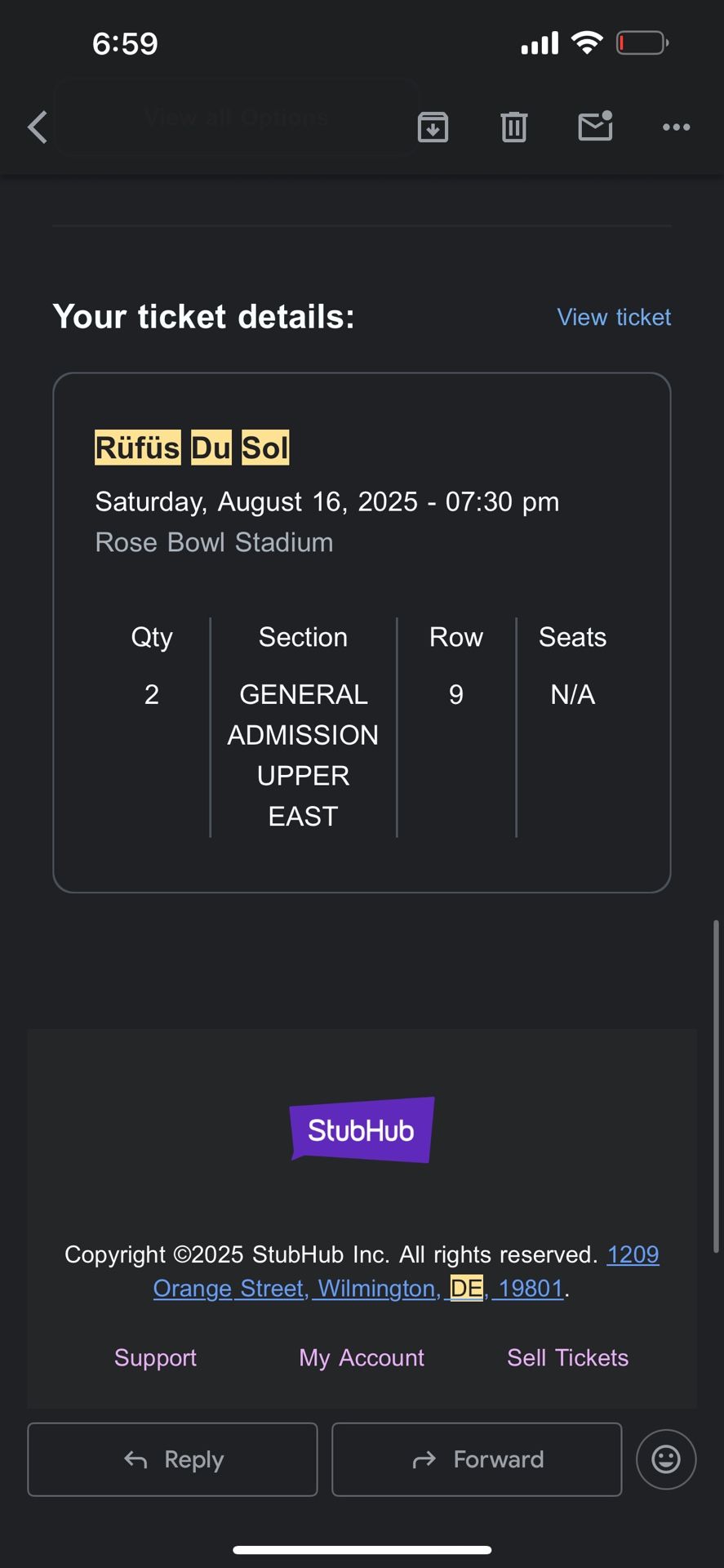Image resolution: width=724 pixels, height=1568 pixels.
Task: Reply to this email
Action: 172,1459
